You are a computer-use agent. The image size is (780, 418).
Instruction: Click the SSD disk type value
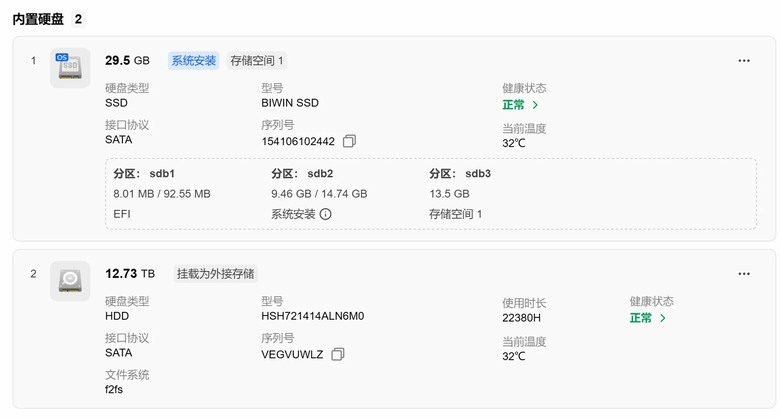[x=116, y=103]
